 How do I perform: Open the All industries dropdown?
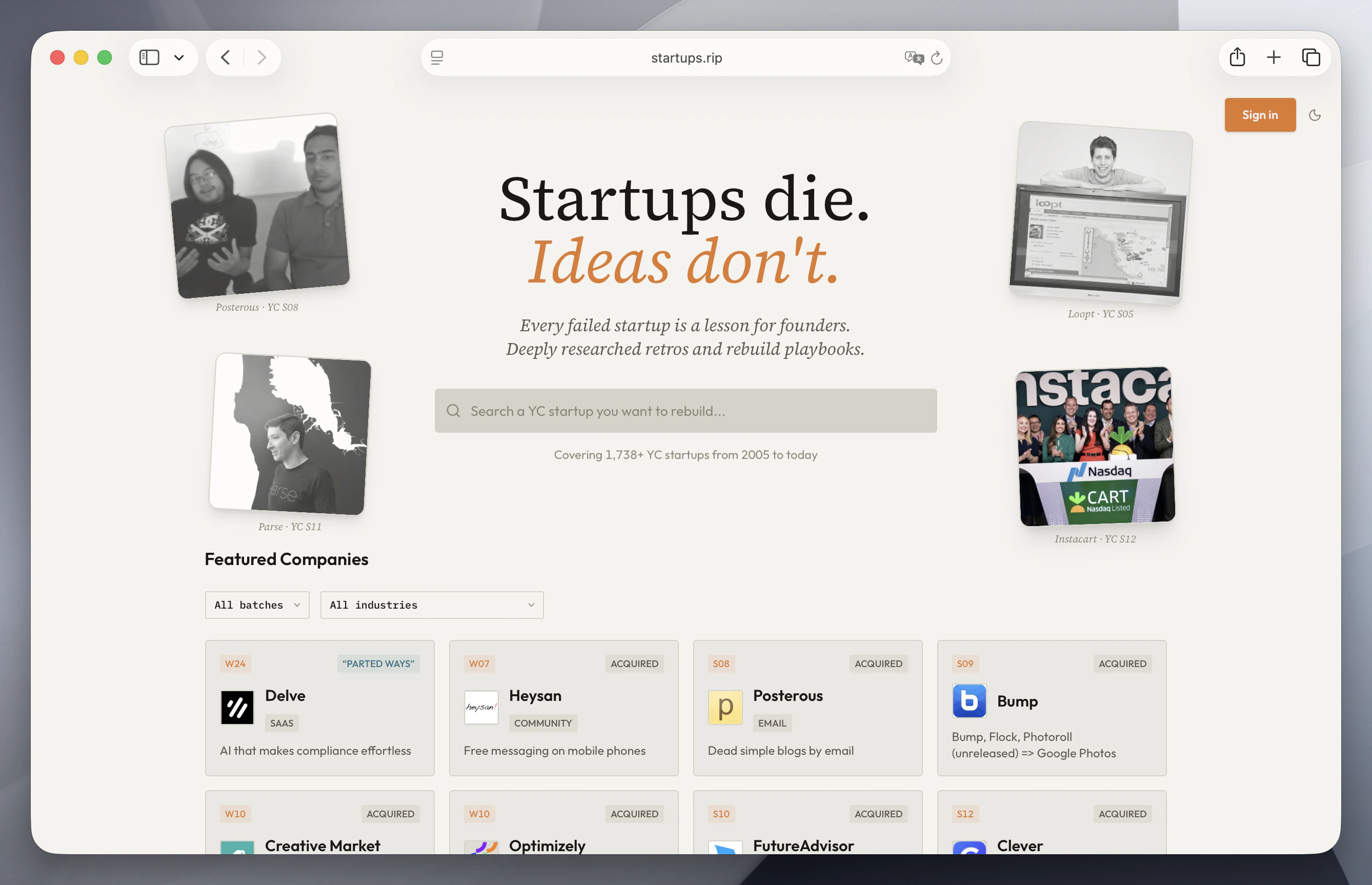pyautogui.click(x=432, y=605)
